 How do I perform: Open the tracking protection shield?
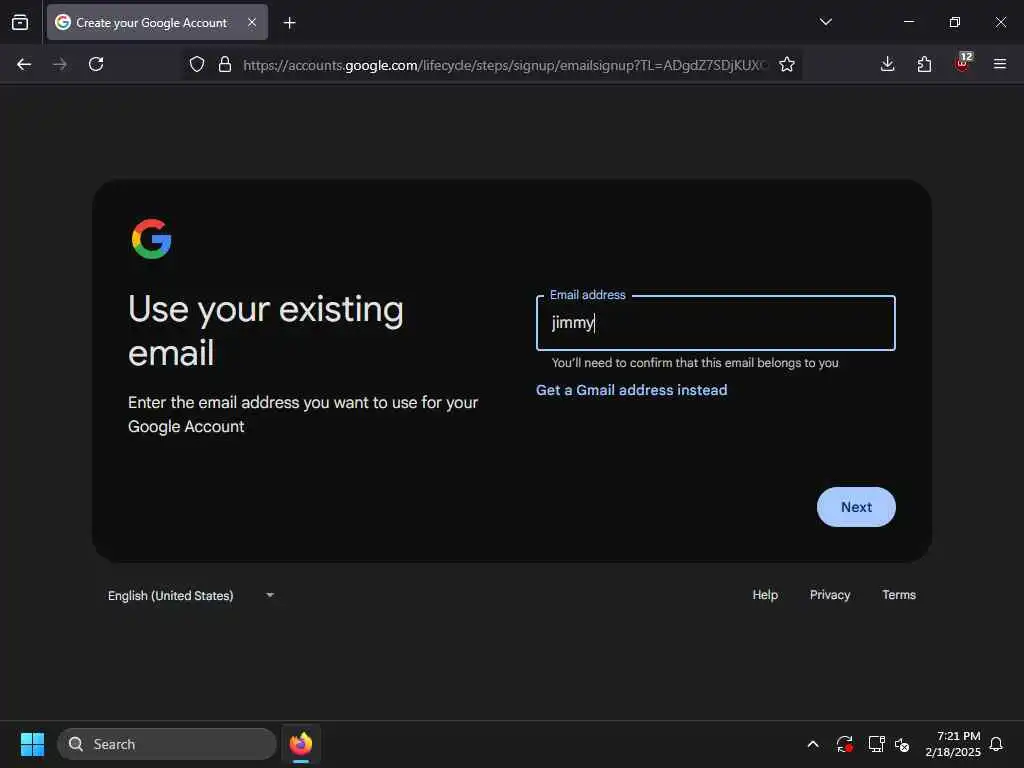pos(197,64)
